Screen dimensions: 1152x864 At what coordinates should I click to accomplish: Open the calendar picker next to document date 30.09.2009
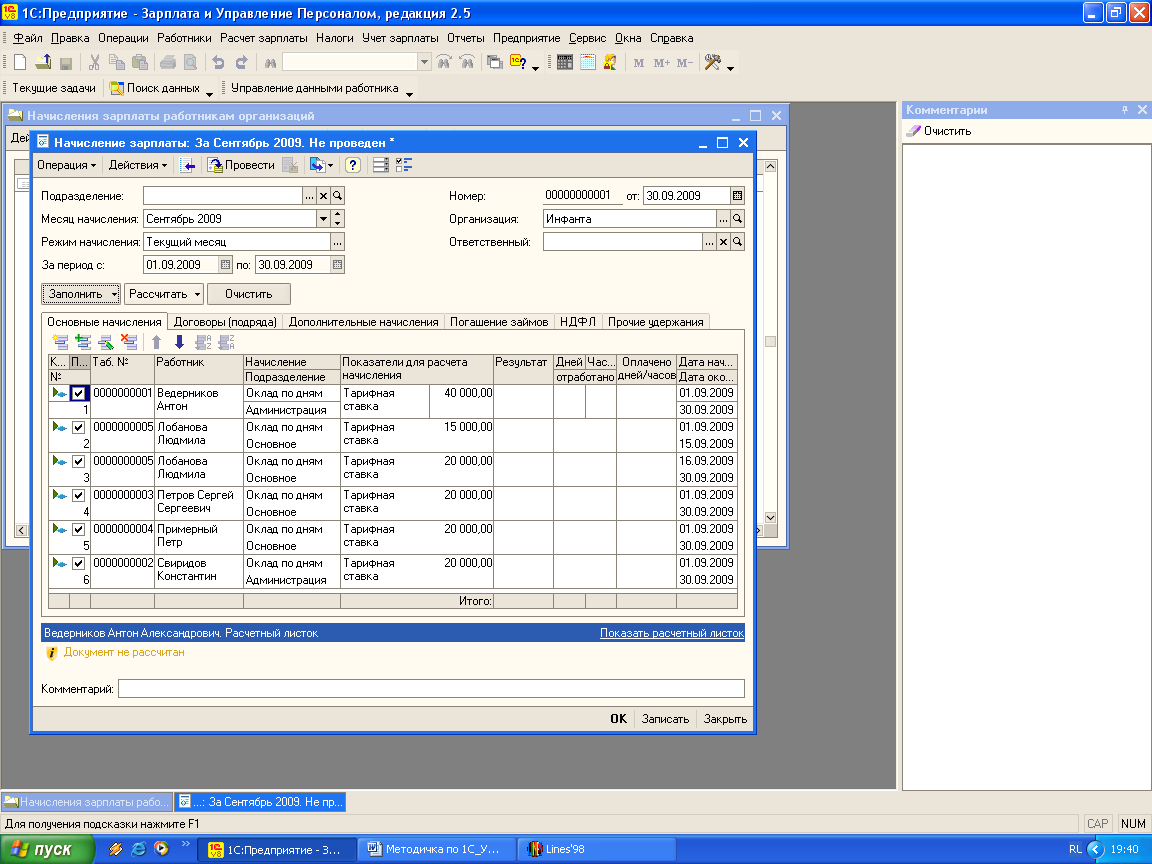(738, 195)
